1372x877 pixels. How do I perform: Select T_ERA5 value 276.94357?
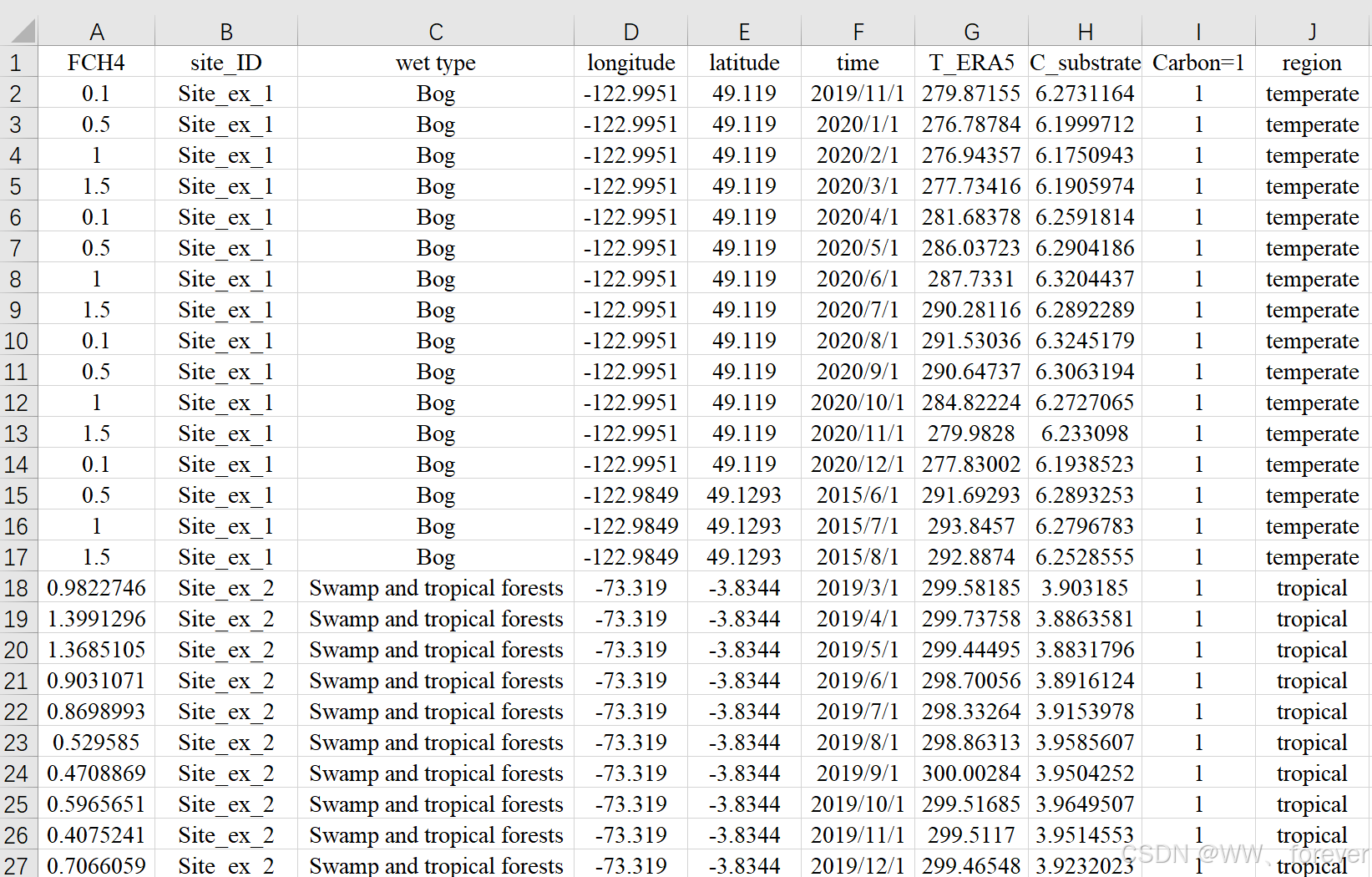coord(971,155)
